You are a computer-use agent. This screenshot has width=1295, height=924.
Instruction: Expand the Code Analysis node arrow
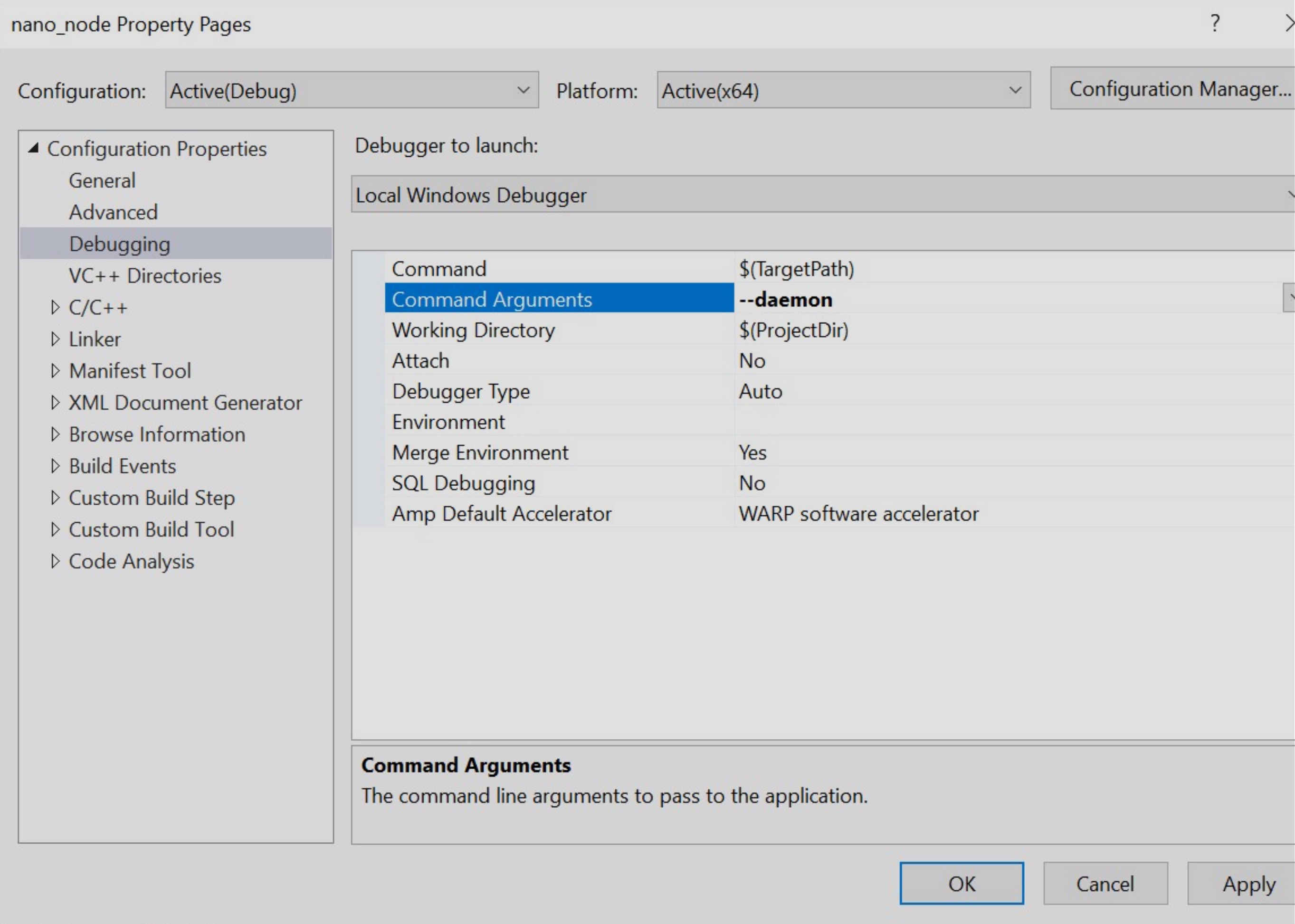pos(55,562)
